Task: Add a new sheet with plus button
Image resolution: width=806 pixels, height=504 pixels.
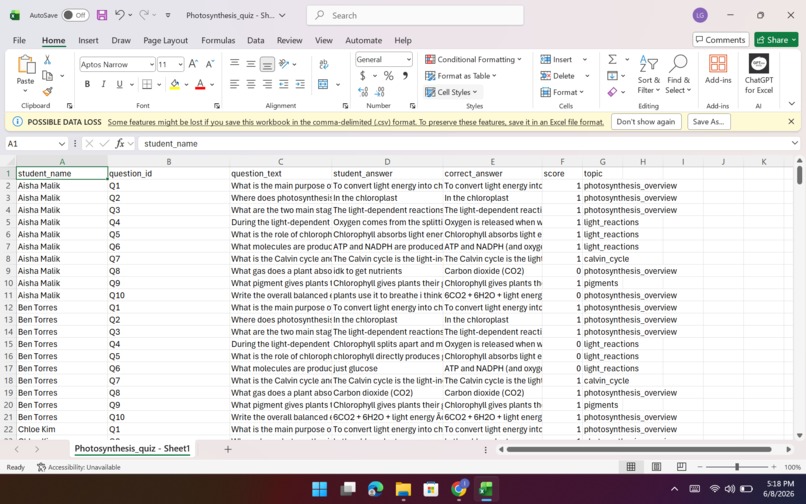Action: point(228,449)
